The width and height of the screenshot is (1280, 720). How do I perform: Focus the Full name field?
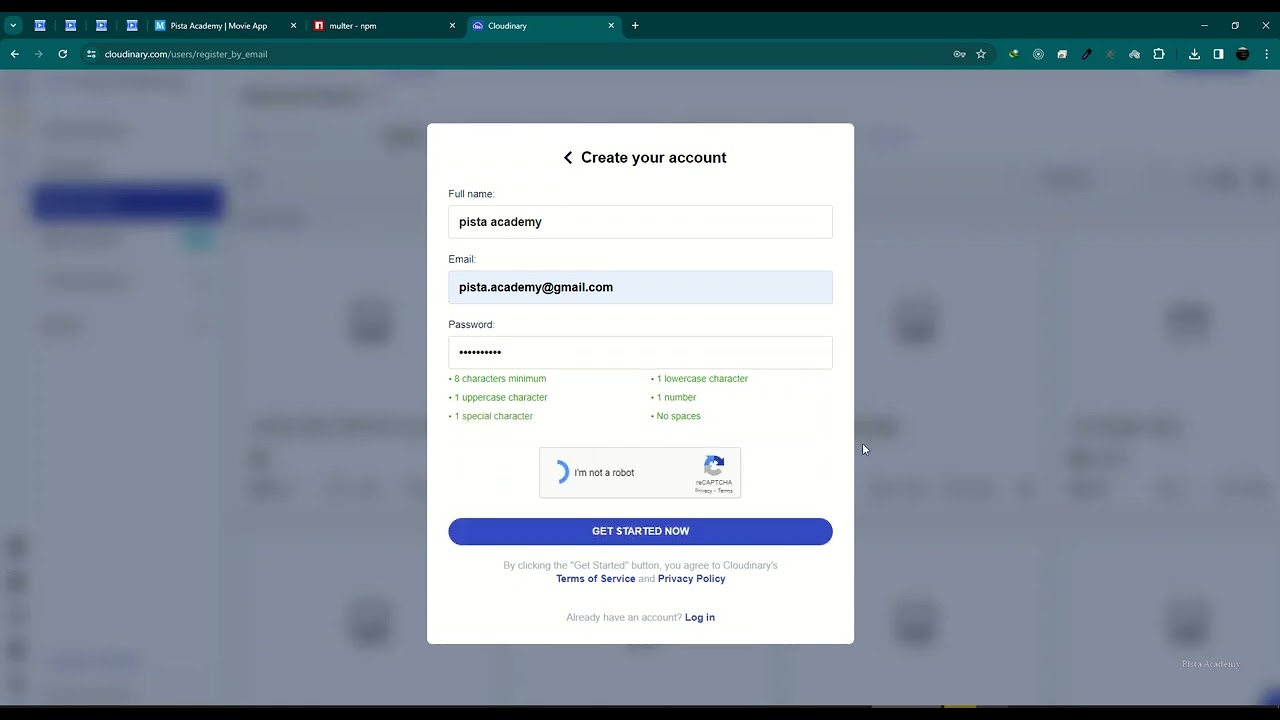[640, 222]
